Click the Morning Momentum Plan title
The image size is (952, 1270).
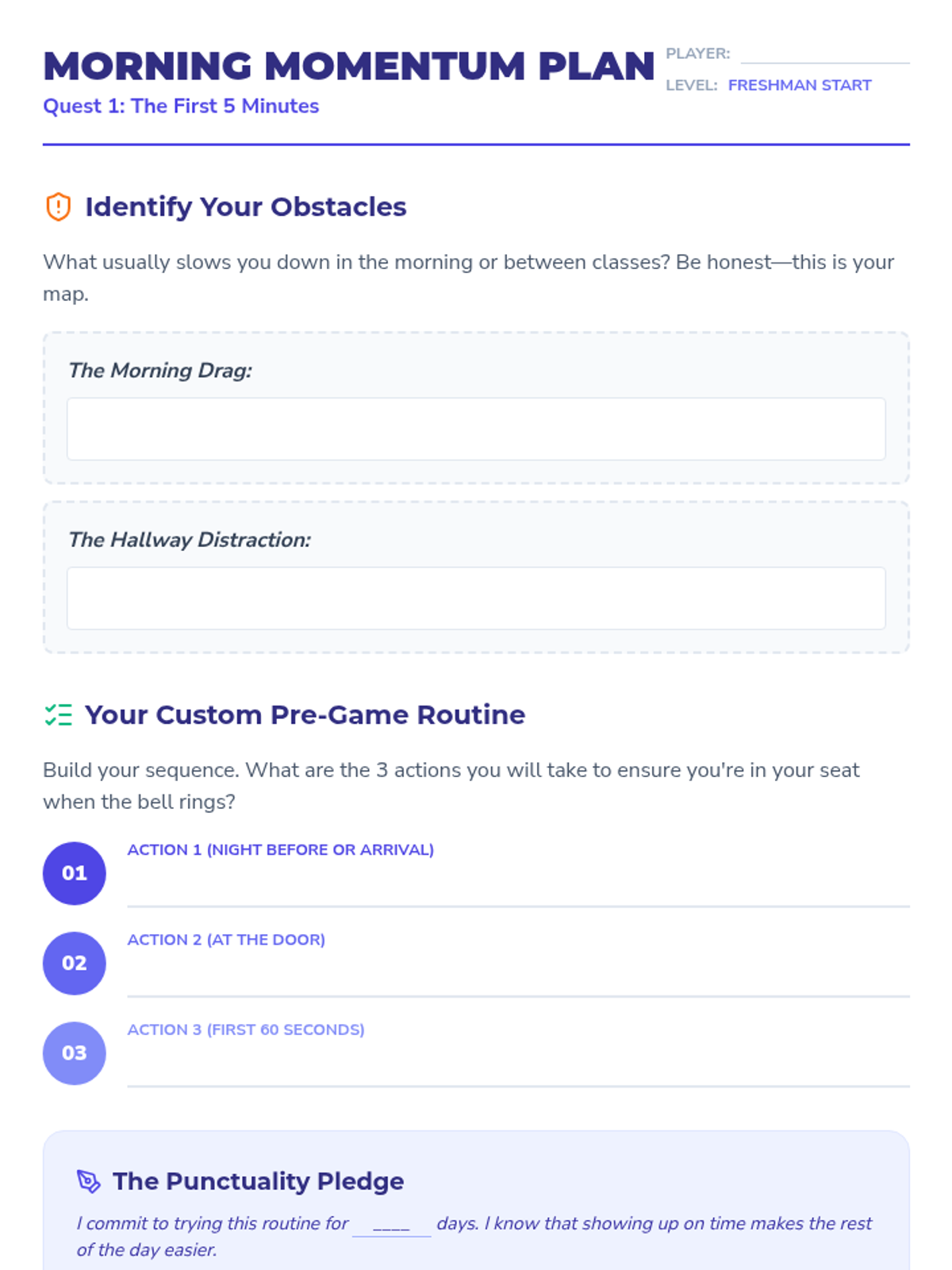pos(348,66)
